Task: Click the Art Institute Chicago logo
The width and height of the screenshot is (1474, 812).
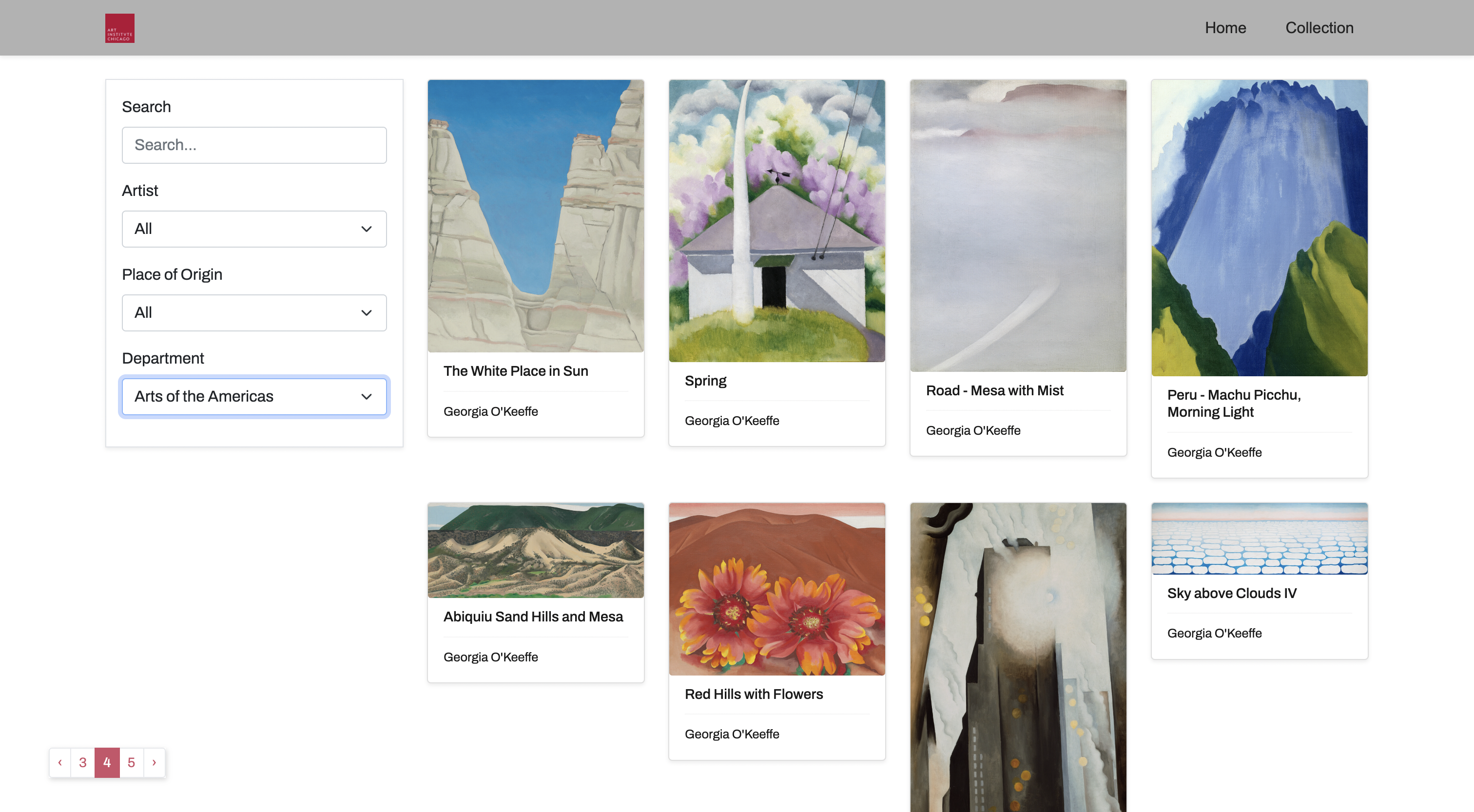Action: (119, 28)
